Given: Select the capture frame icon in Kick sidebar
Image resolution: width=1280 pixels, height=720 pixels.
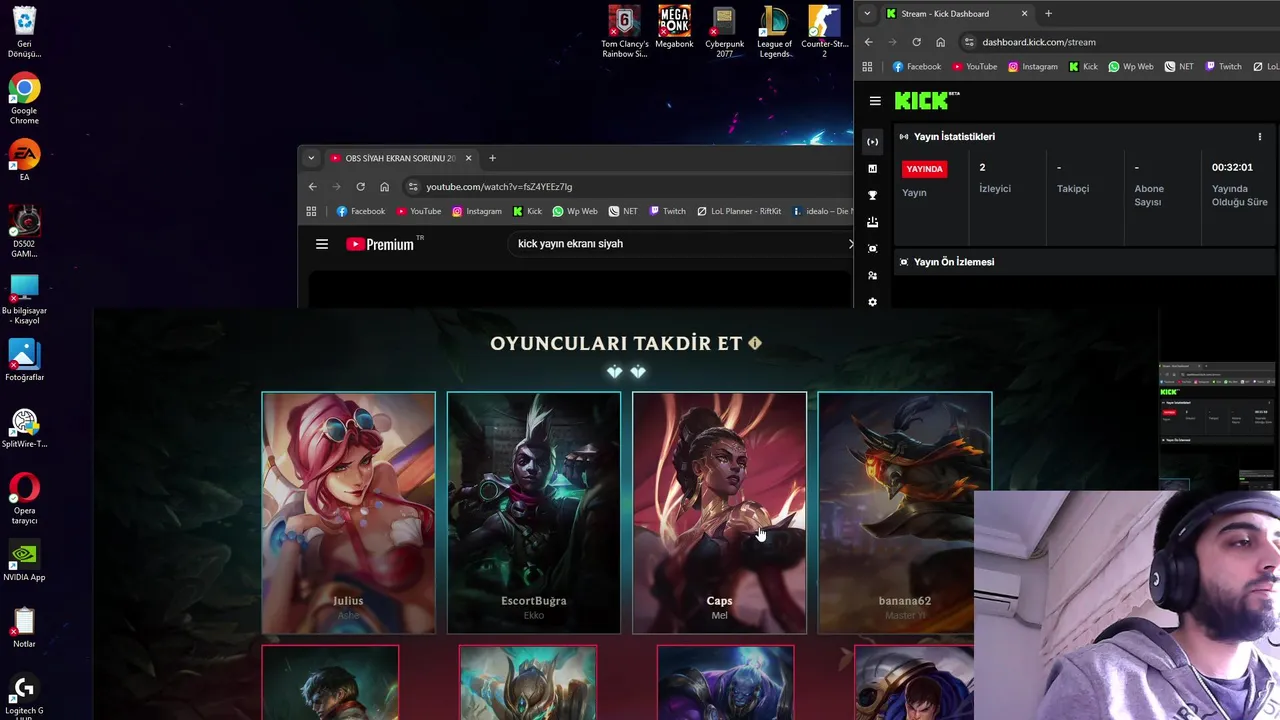Looking at the screenshot, I should point(872,248).
